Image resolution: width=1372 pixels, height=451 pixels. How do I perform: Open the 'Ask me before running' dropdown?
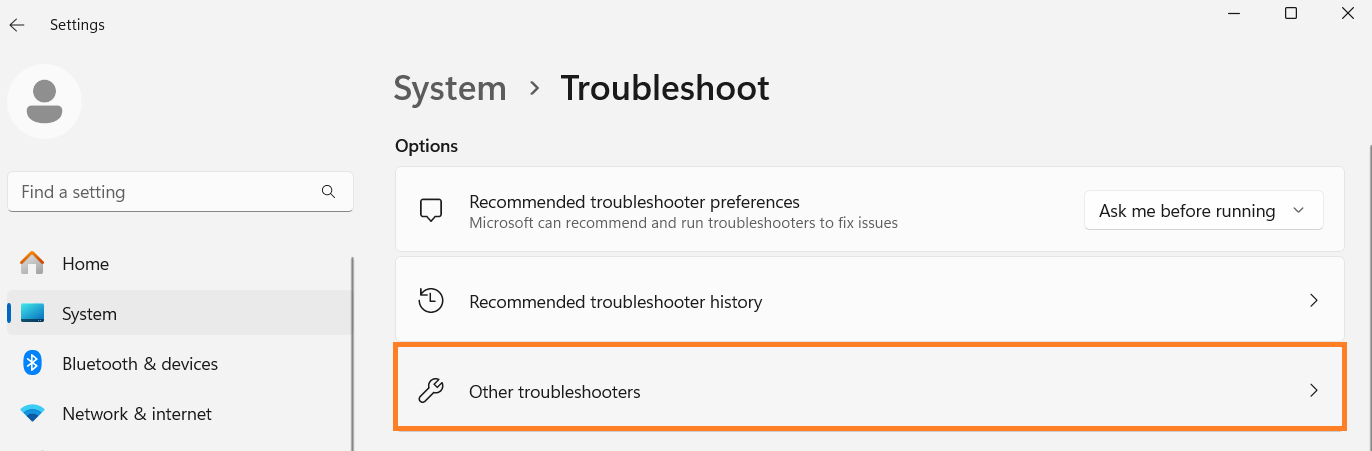tap(1203, 211)
